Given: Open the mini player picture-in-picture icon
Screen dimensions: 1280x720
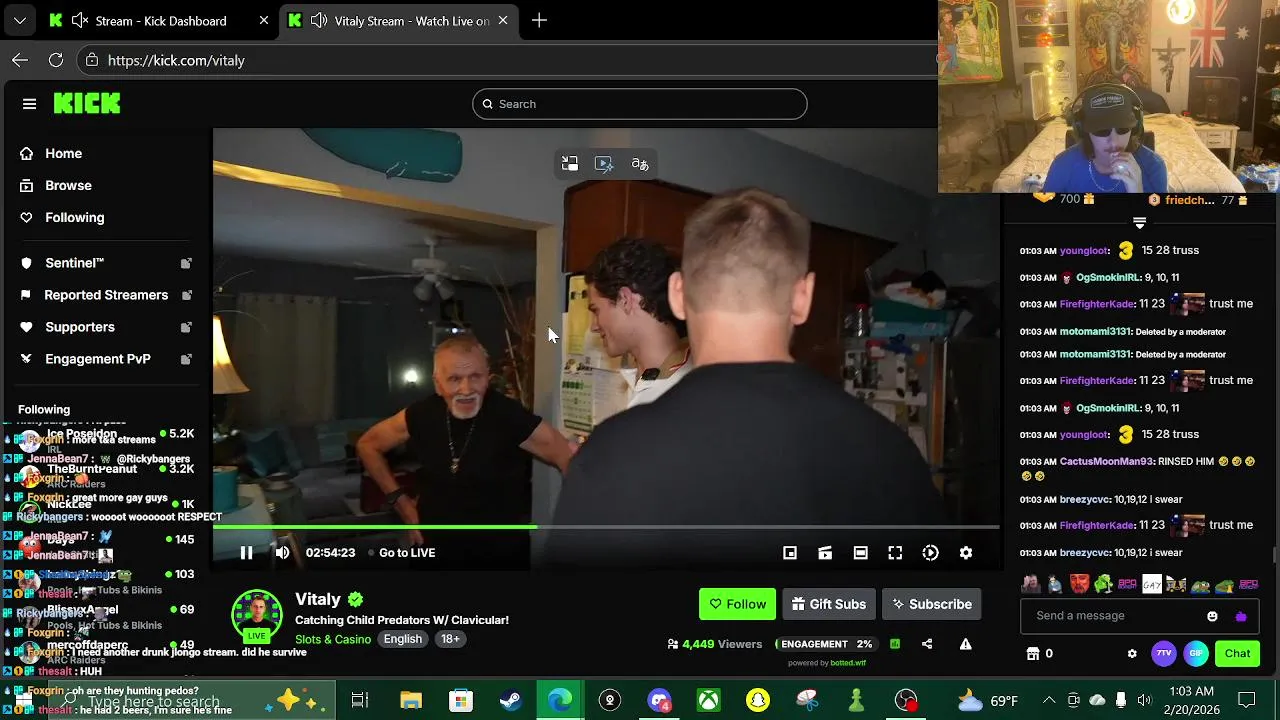Looking at the screenshot, I should click(790, 553).
